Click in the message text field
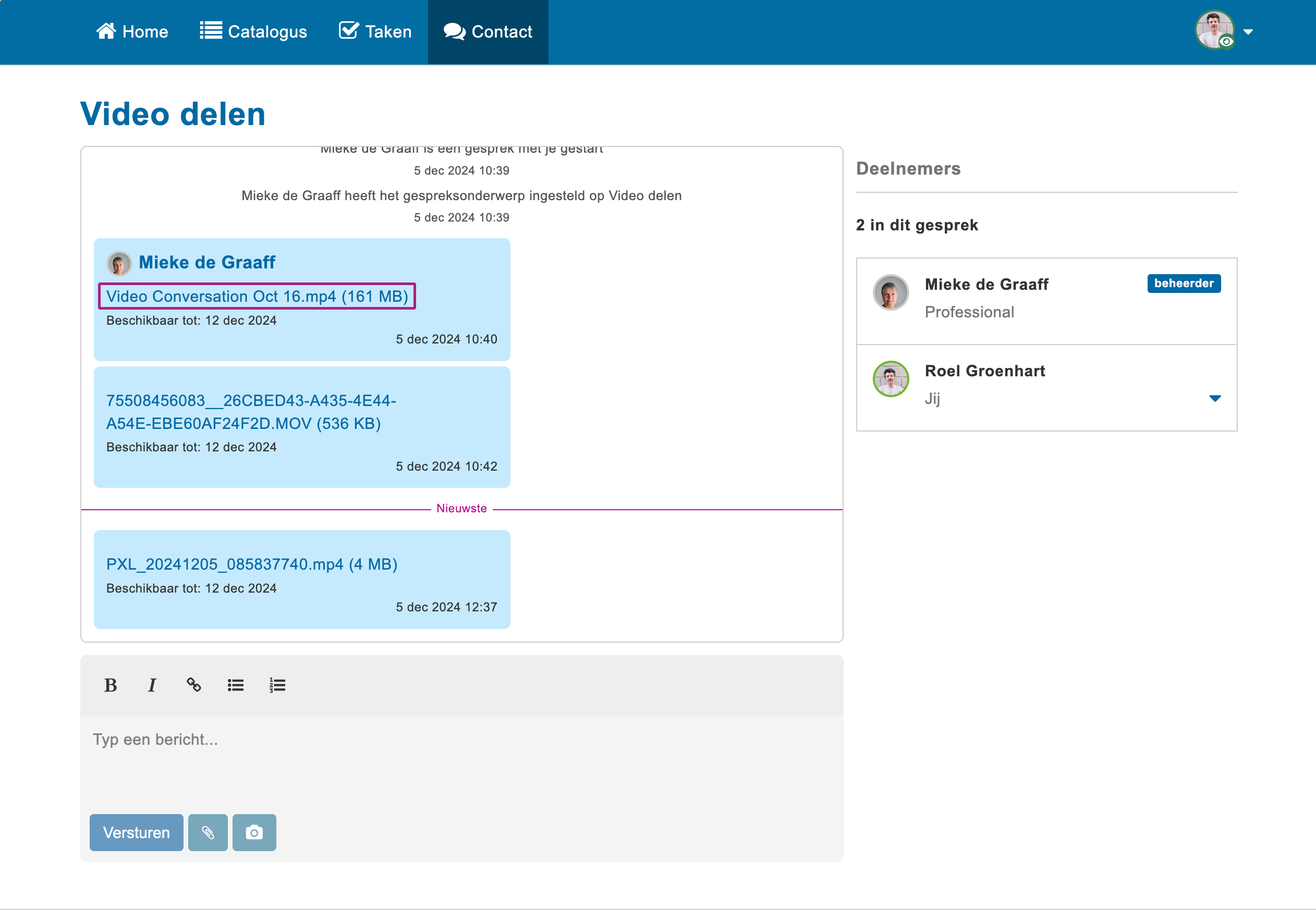Viewport: 1316px width, 910px height. pyautogui.click(x=461, y=758)
